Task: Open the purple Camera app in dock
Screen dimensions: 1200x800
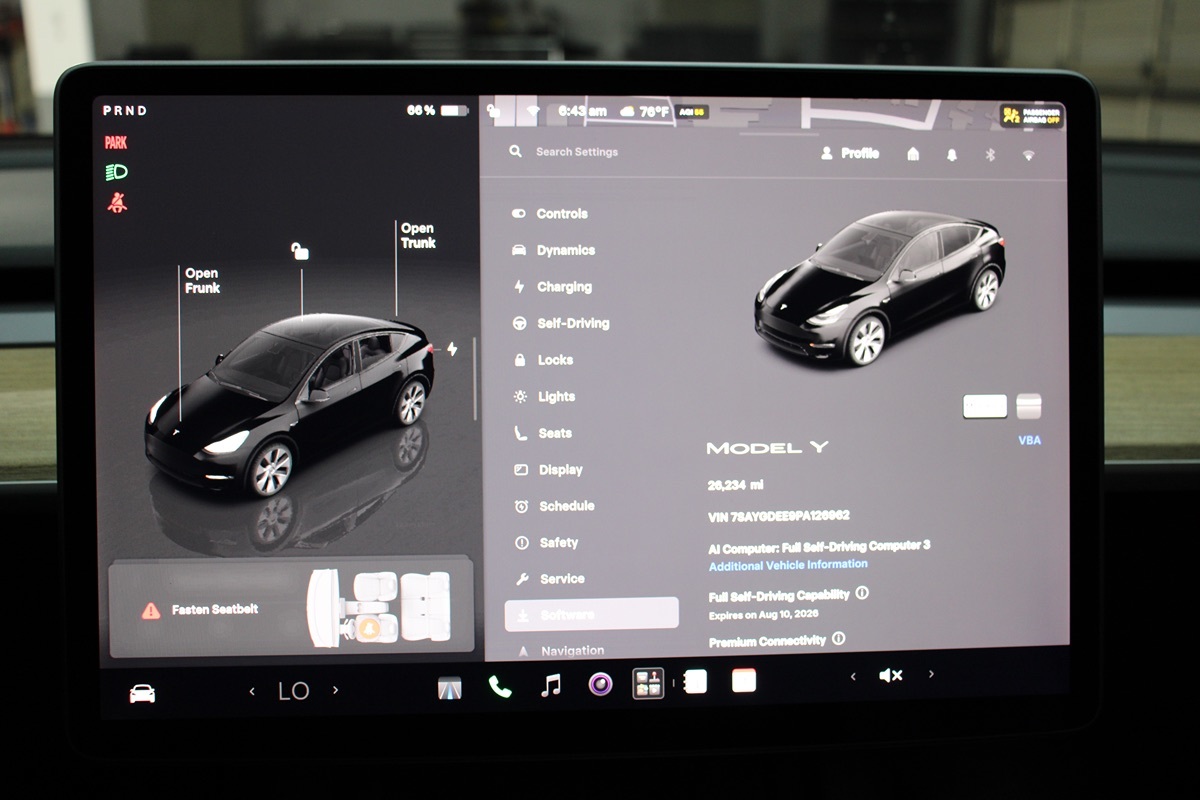Action: point(600,684)
